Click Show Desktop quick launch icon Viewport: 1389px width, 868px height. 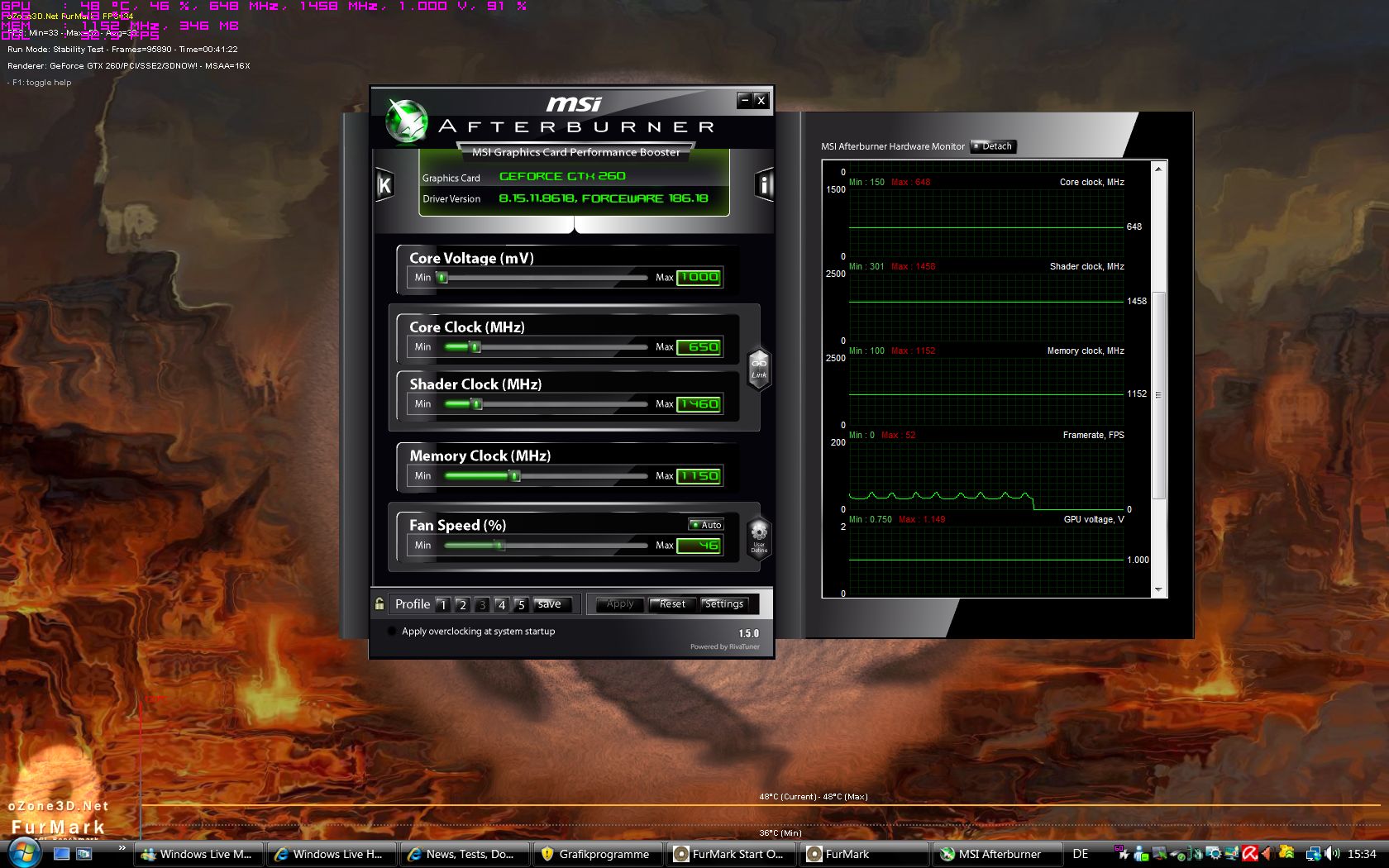tap(61, 854)
